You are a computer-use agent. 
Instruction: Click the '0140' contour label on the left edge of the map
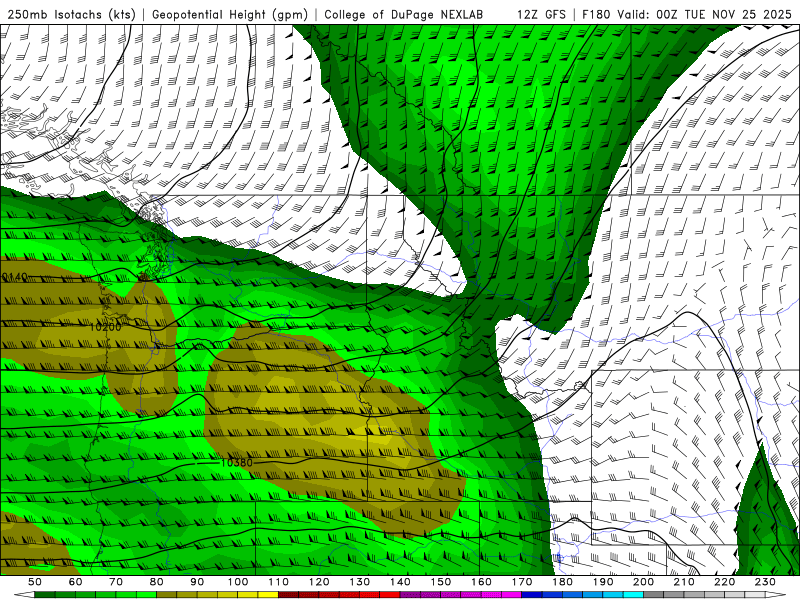click(14, 277)
